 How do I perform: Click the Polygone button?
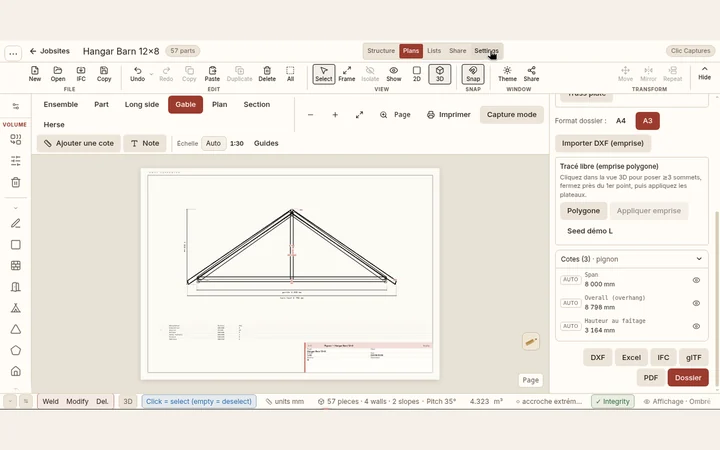point(583,211)
